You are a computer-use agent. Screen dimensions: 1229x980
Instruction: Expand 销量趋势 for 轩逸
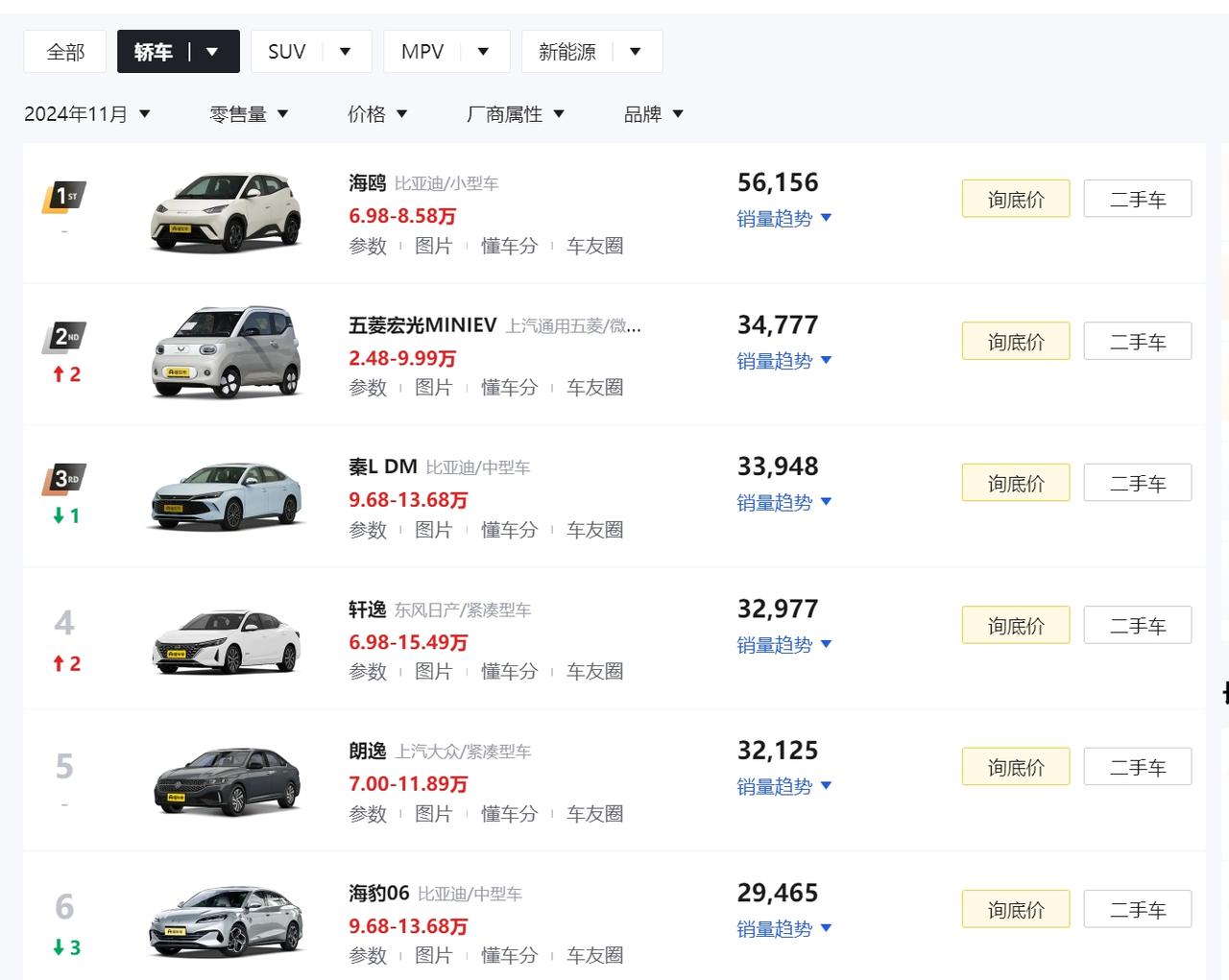pyautogui.click(x=783, y=645)
